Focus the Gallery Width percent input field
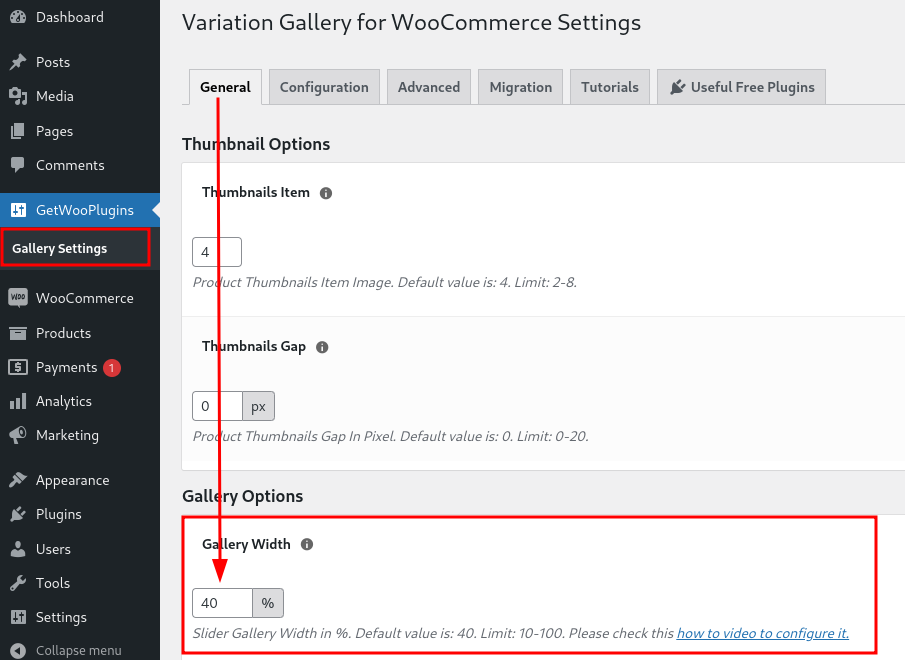905x660 pixels. (x=223, y=603)
